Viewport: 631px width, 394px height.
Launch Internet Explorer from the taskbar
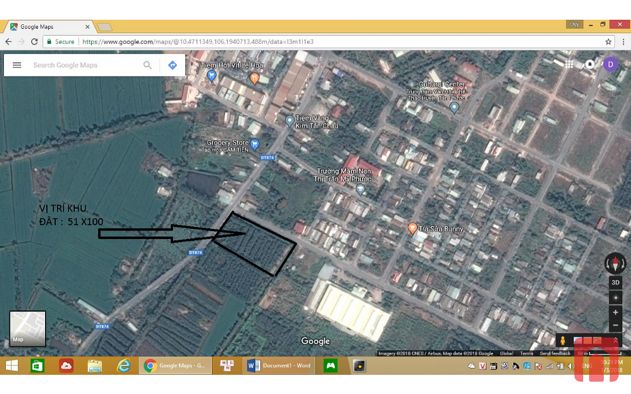(123, 365)
